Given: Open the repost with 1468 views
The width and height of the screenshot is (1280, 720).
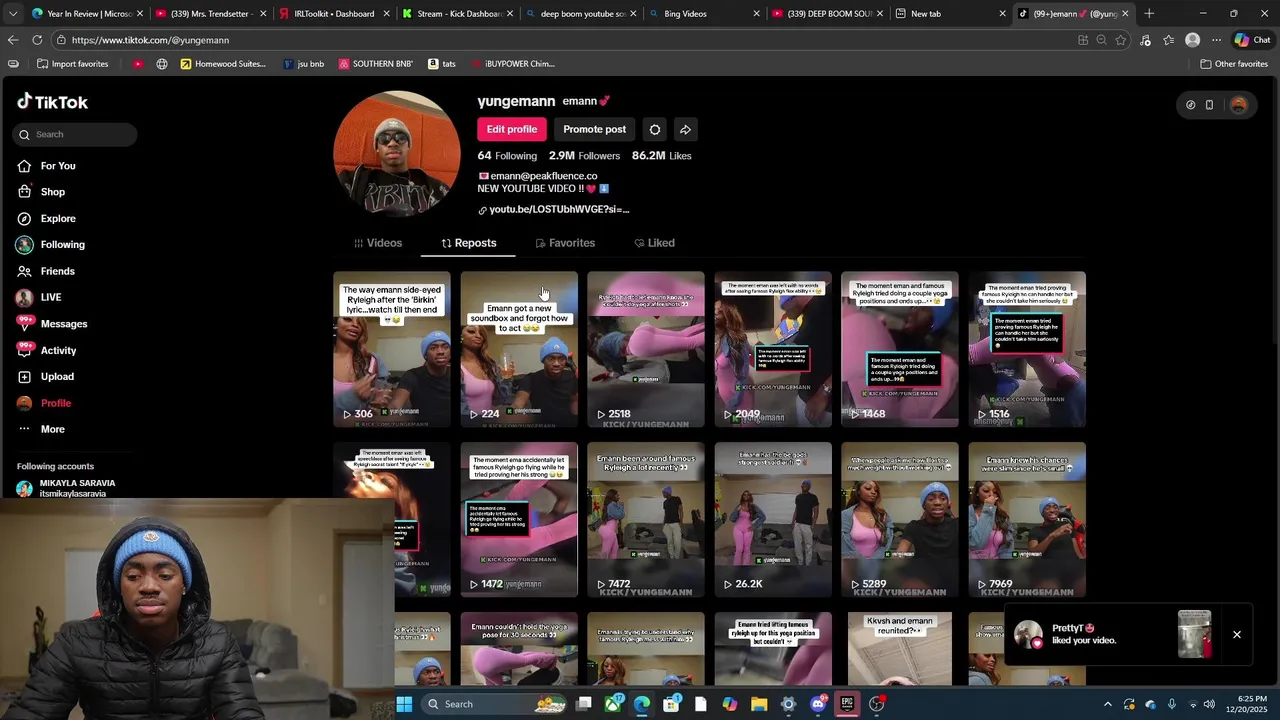Looking at the screenshot, I should [x=900, y=349].
